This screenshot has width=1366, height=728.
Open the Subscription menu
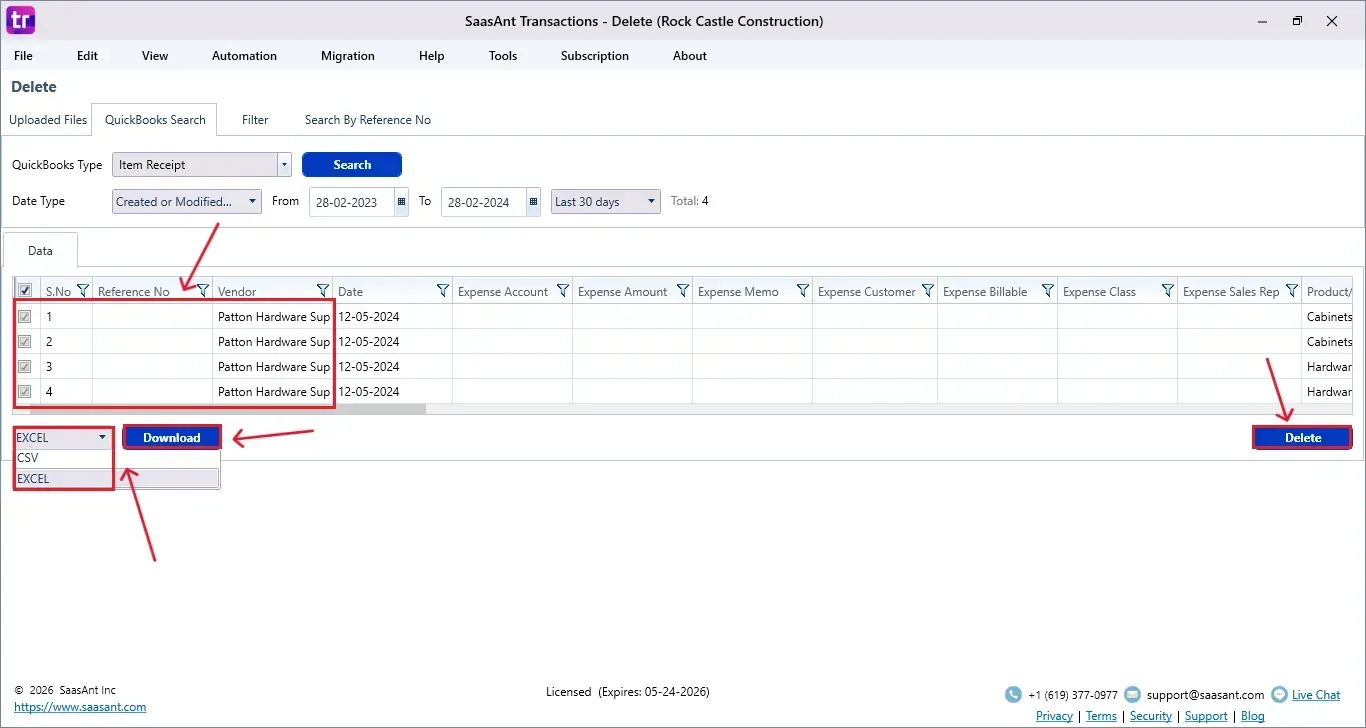tap(595, 56)
